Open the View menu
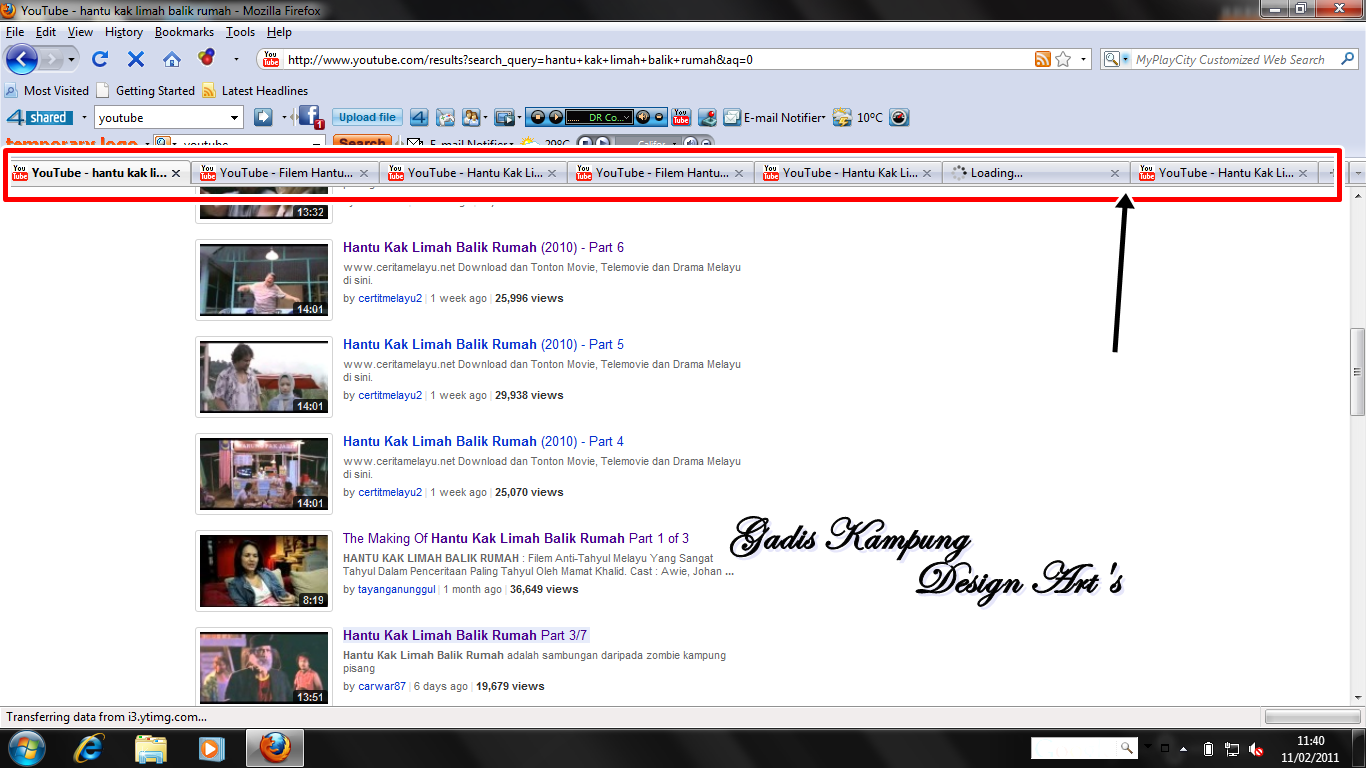The width and height of the screenshot is (1366, 768). tap(80, 32)
